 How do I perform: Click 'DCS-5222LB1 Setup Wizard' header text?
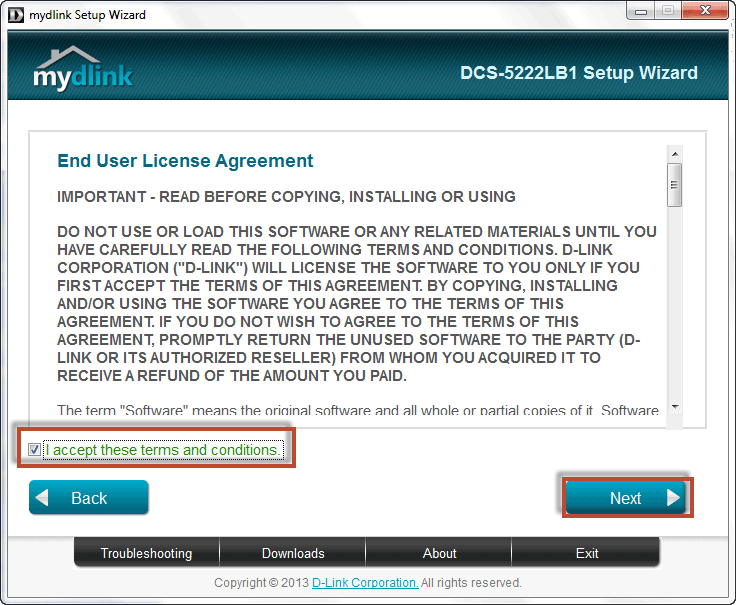pos(579,73)
